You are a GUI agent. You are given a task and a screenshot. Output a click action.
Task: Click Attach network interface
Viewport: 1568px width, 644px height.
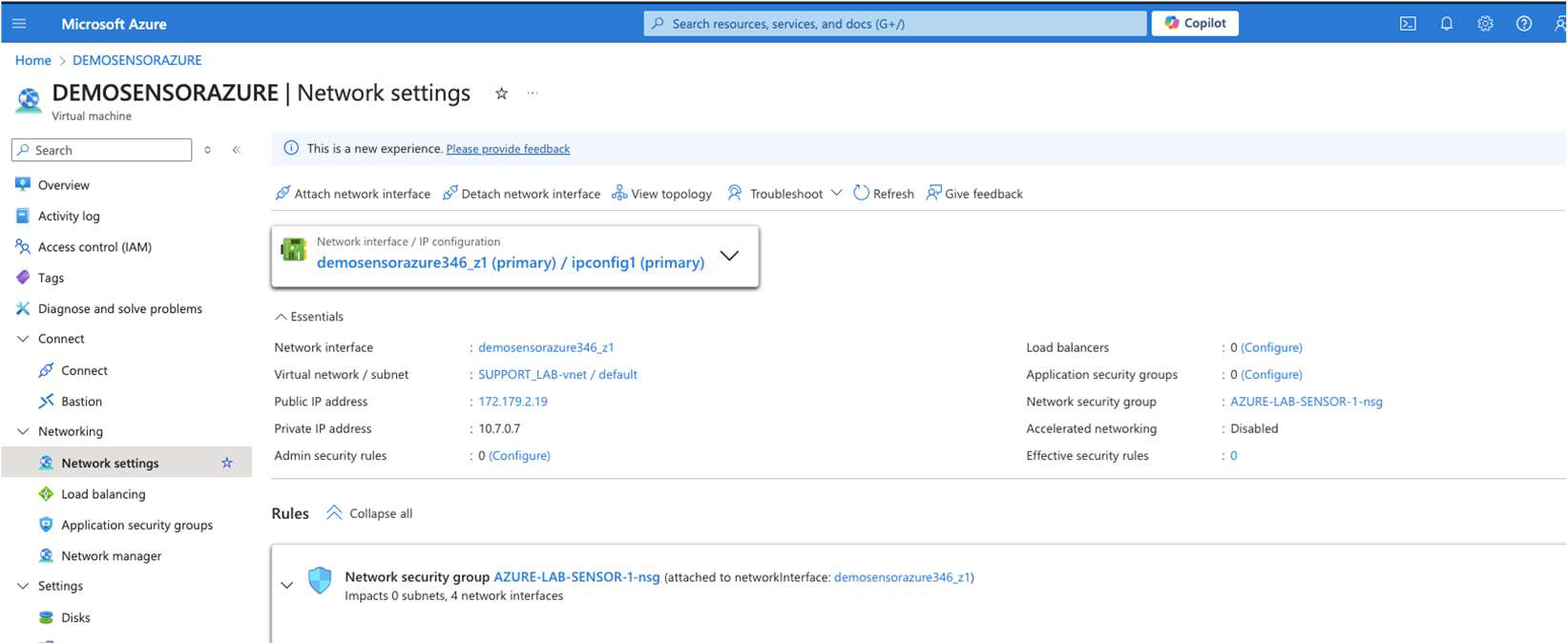pos(352,194)
